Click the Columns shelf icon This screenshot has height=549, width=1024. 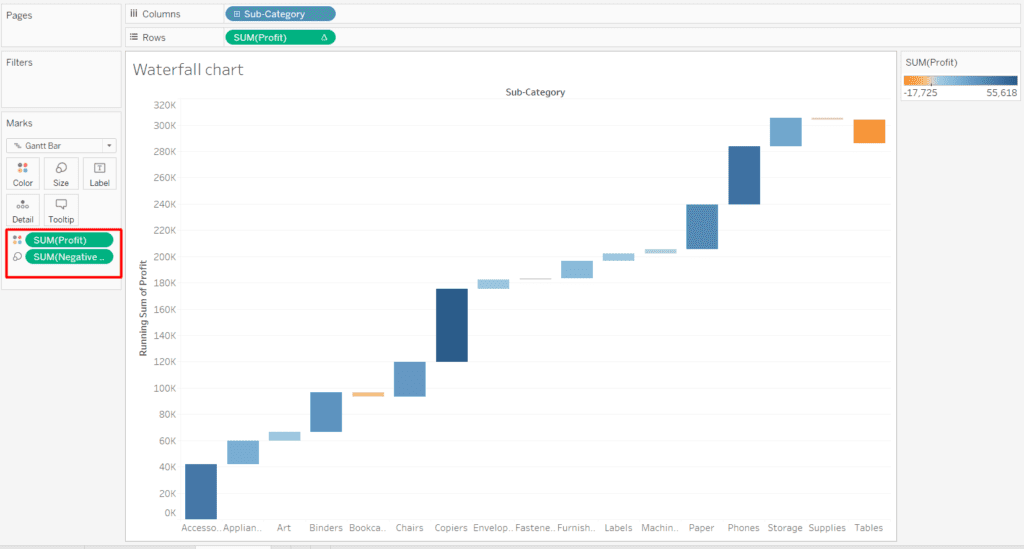(134, 14)
